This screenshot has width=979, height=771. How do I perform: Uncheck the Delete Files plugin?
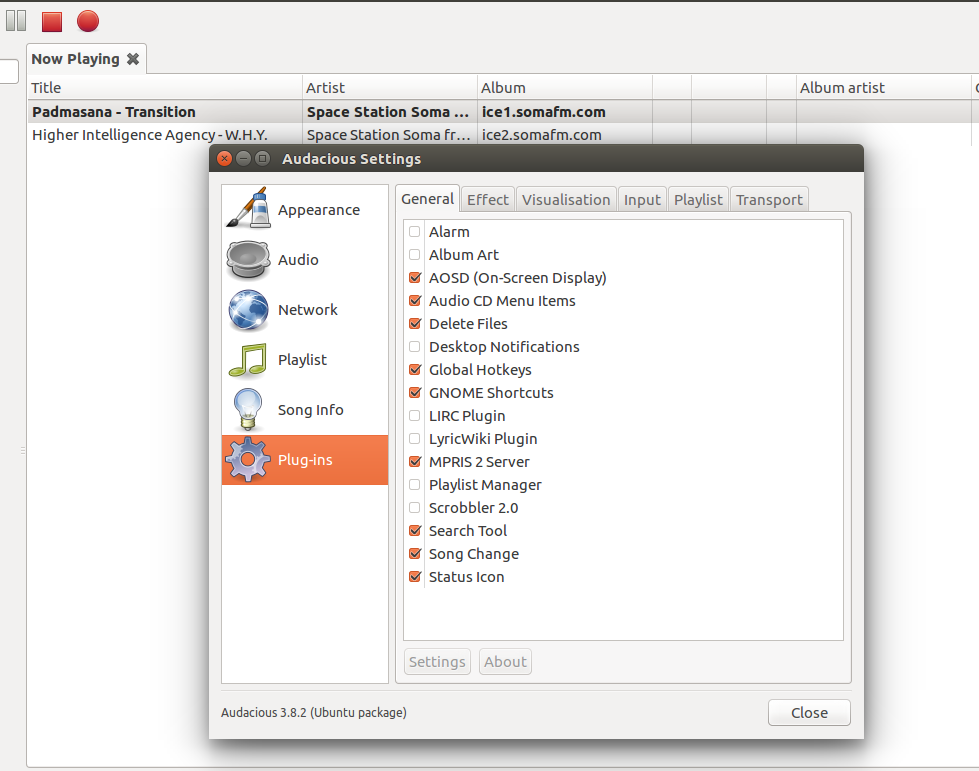pyautogui.click(x=415, y=324)
